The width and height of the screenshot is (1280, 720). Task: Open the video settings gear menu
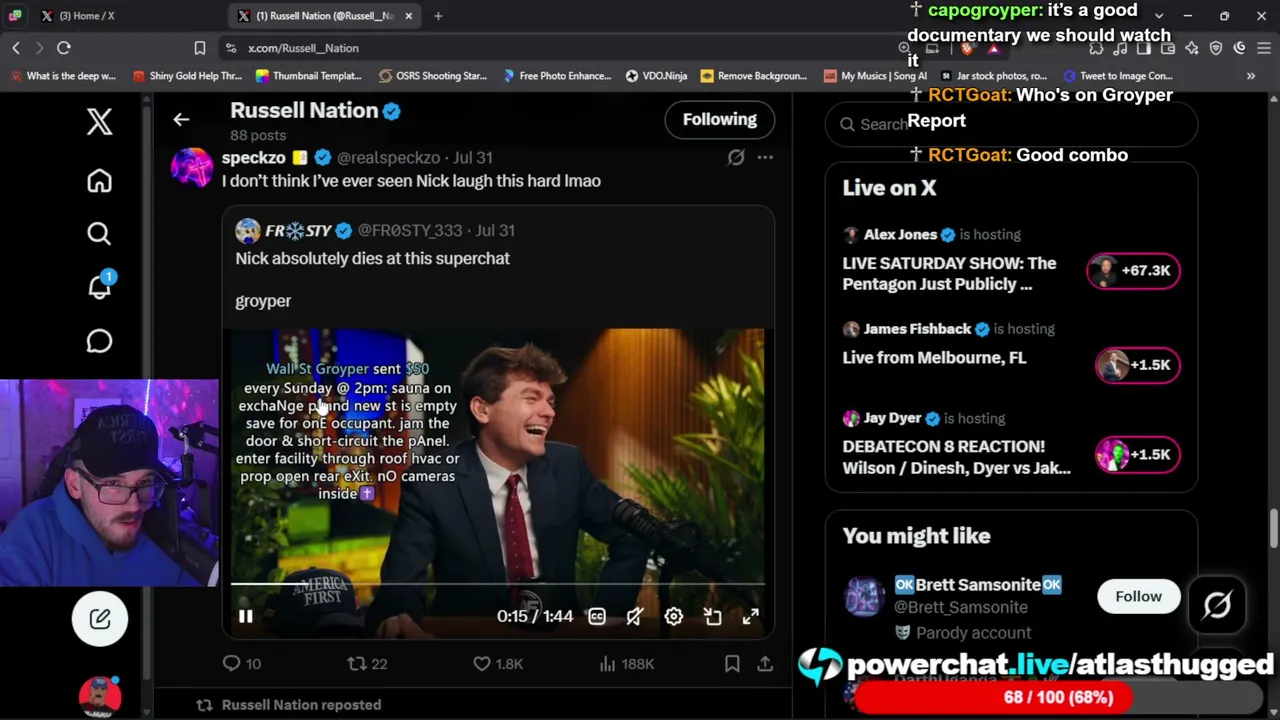(674, 617)
